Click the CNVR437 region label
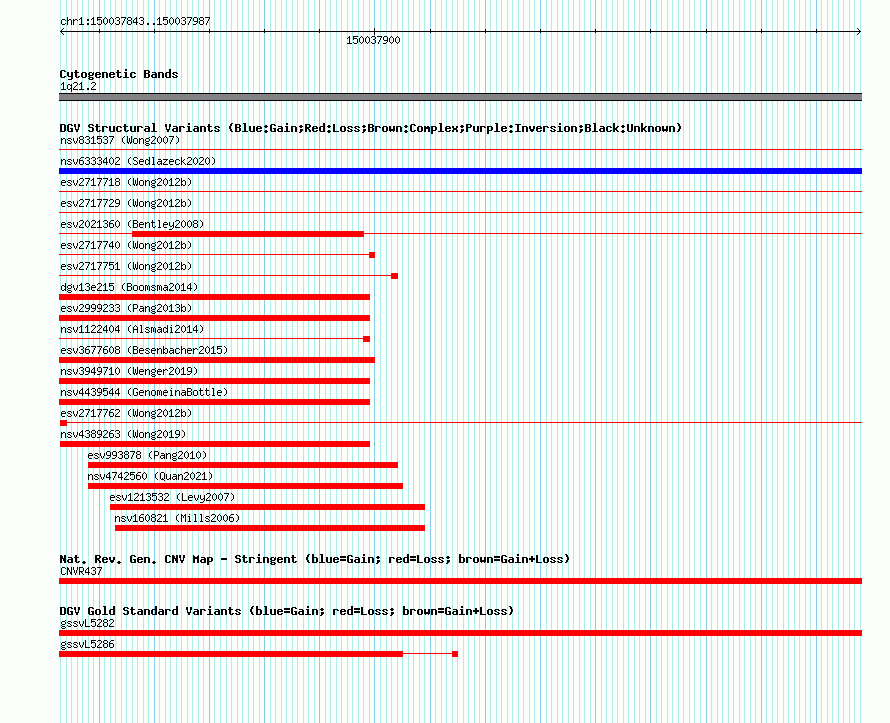The height and width of the screenshot is (723, 890). point(81,571)
